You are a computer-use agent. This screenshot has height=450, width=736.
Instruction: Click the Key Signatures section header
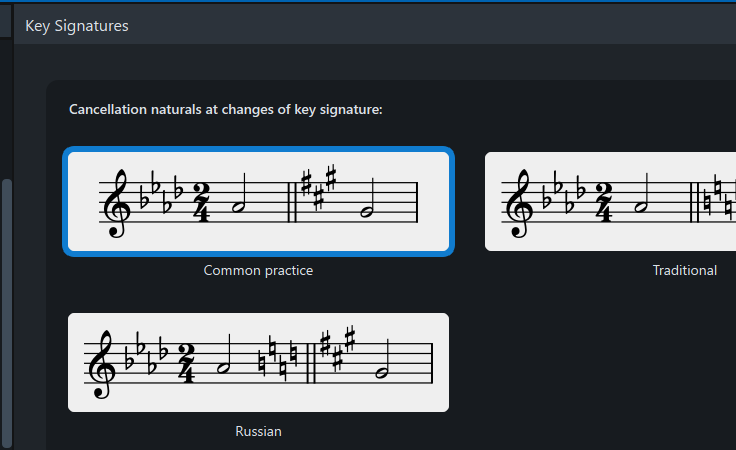coord(77,26)
